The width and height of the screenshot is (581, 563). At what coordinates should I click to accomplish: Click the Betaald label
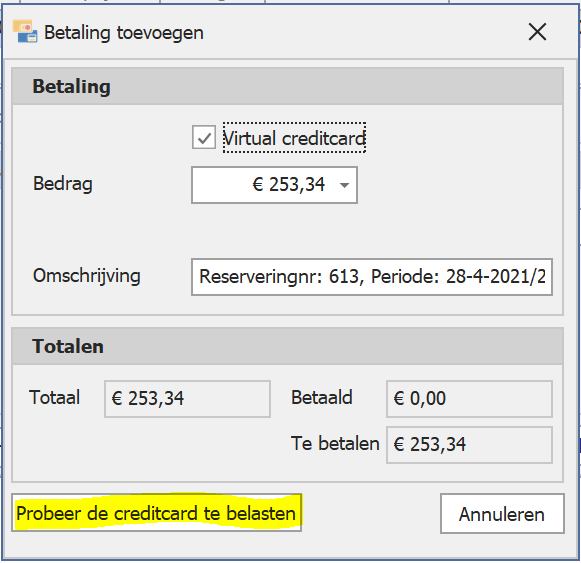322,398
